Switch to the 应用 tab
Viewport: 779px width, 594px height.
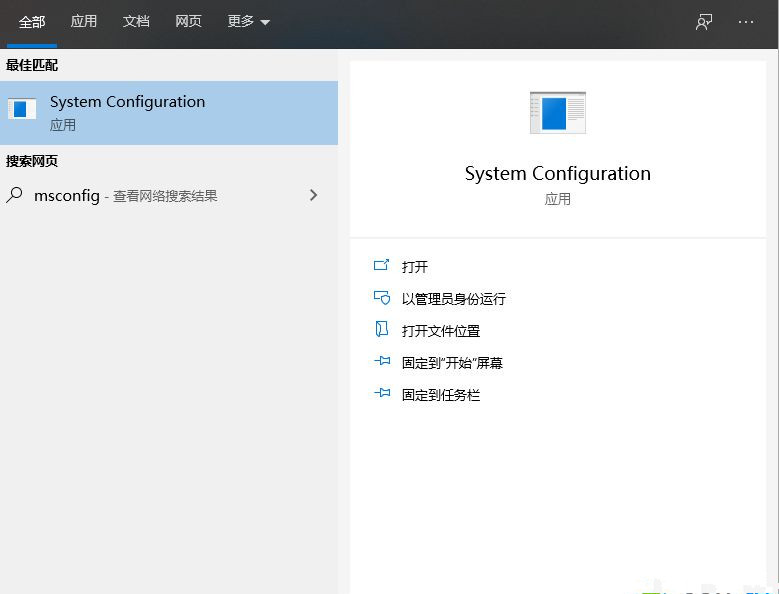pos(84,21)
